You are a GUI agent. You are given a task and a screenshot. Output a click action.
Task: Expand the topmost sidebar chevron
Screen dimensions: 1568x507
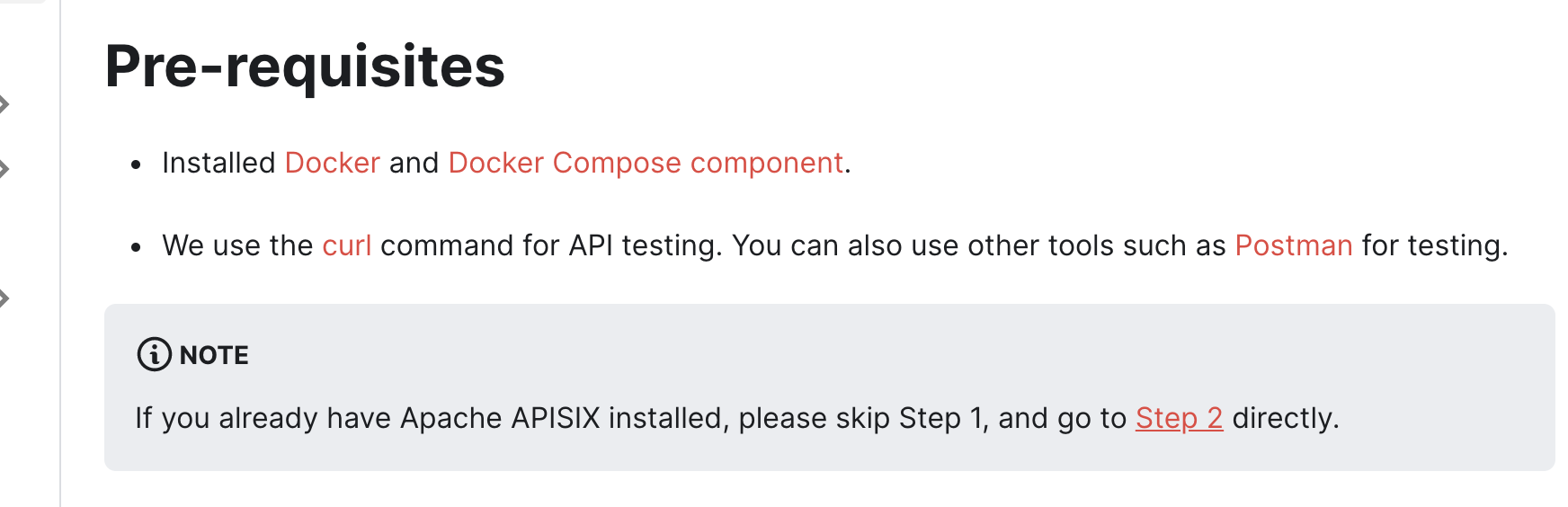click(x=4, y=104)
